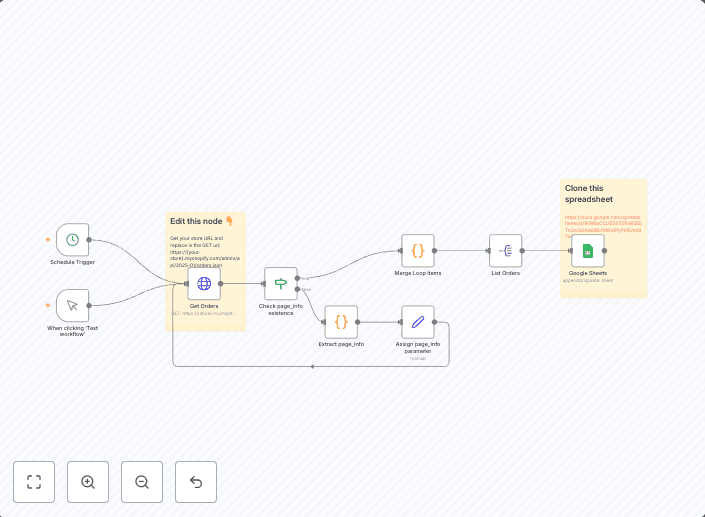
Task: Open the Google Sheets node
Action: click(x=588, y=250)
